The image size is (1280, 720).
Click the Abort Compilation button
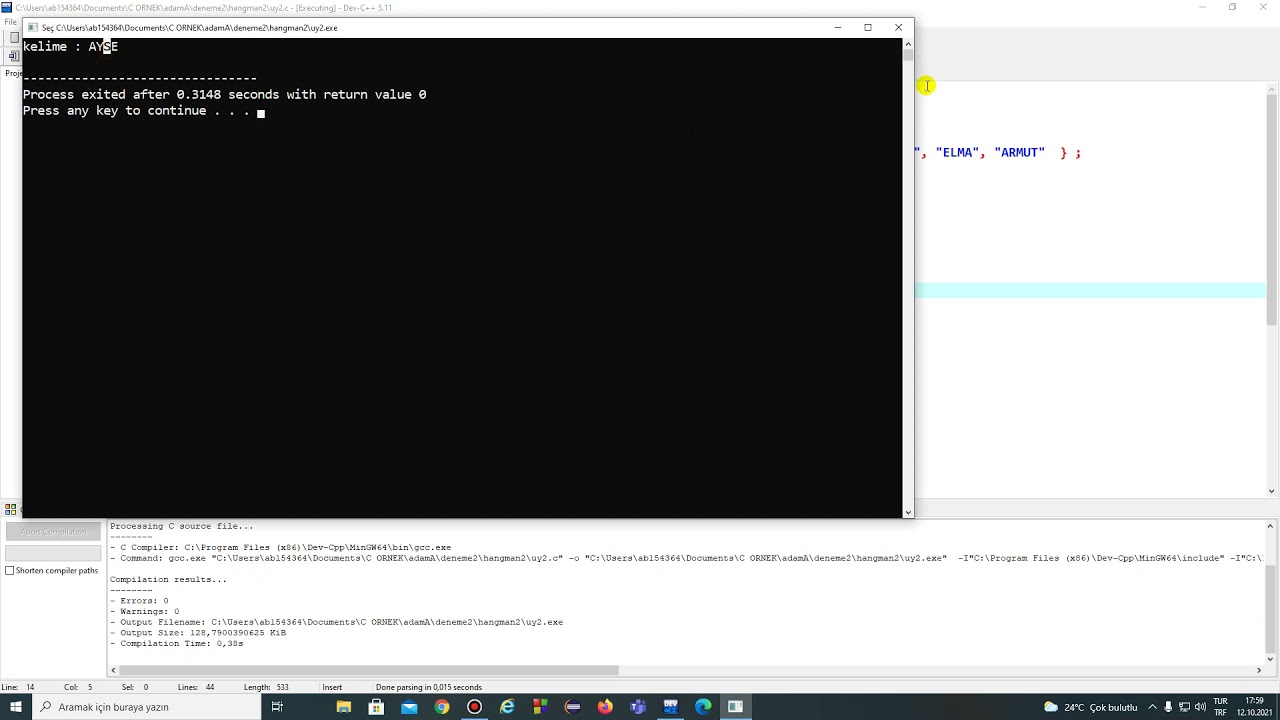pyautogui.click(x=53, y=532)
